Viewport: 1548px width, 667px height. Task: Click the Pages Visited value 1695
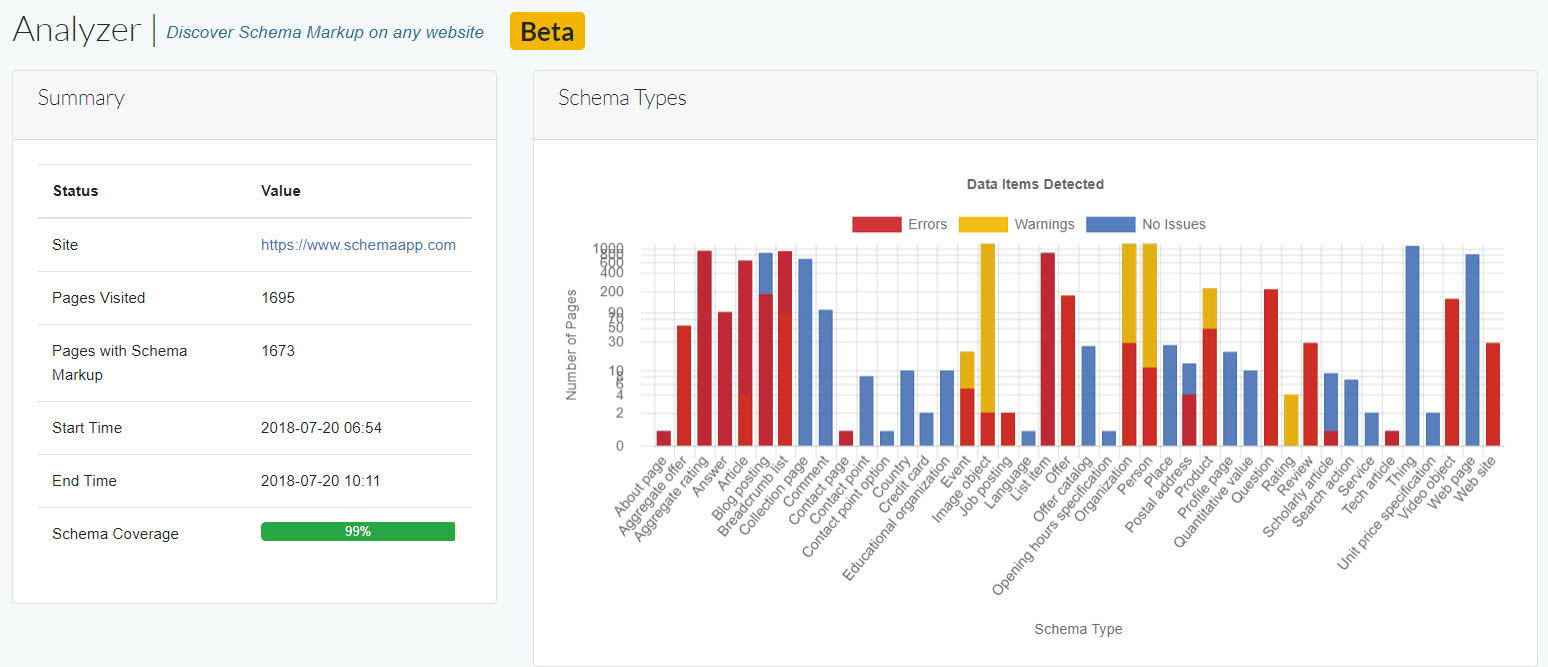pyautogui.click(x=278, y=298)
